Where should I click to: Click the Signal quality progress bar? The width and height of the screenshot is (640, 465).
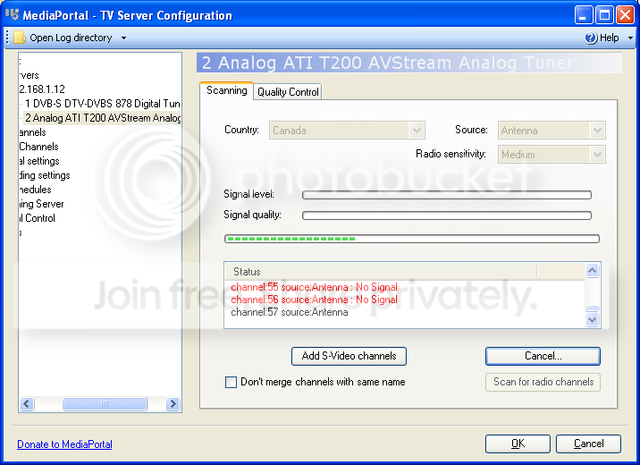(447, 215)
